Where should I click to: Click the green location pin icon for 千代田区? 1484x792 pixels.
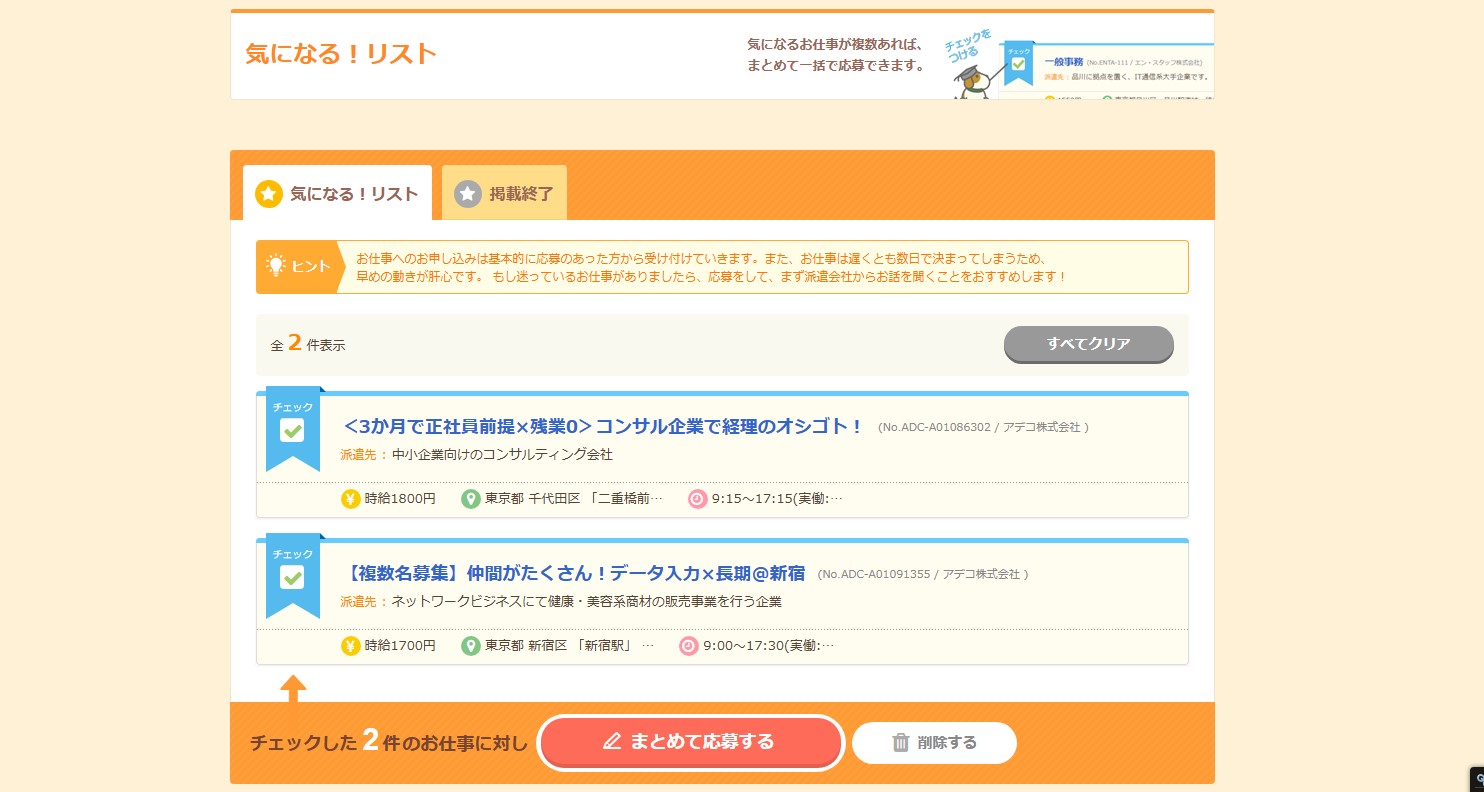[x=470, y=498]
